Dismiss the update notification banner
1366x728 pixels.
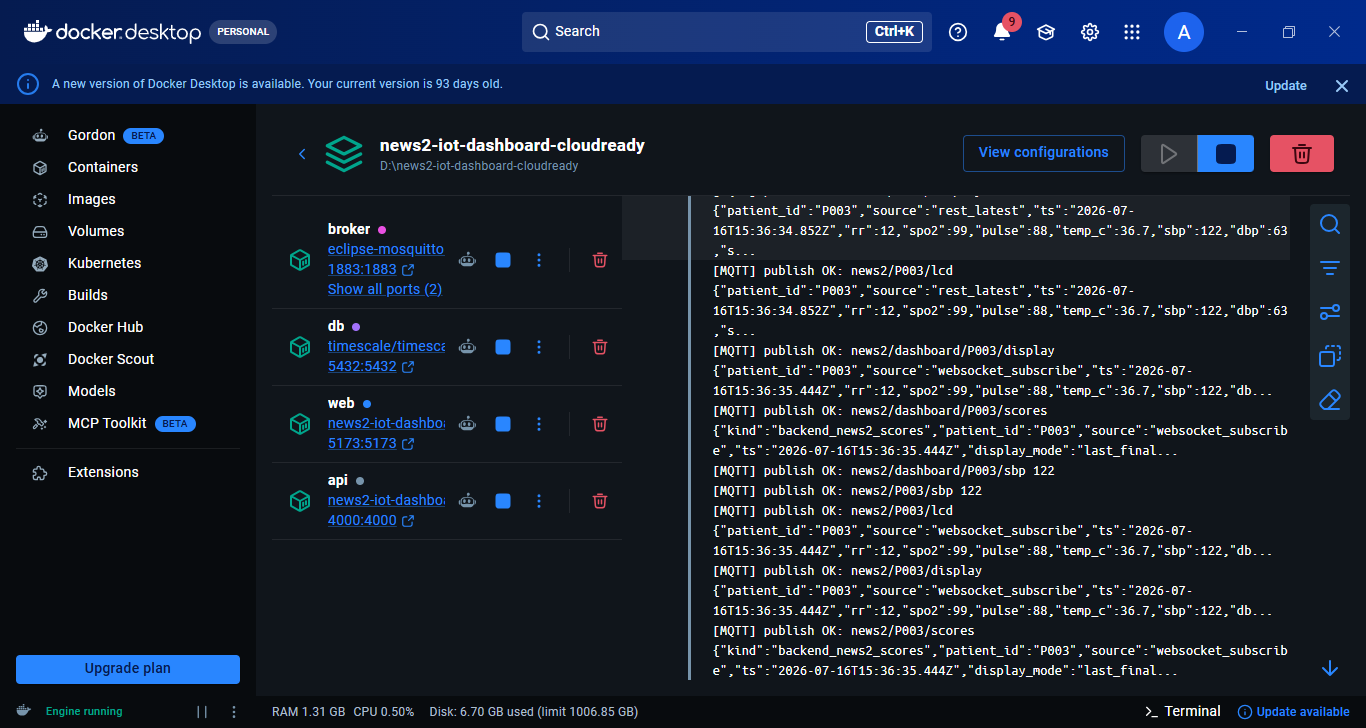(1342, 86)
